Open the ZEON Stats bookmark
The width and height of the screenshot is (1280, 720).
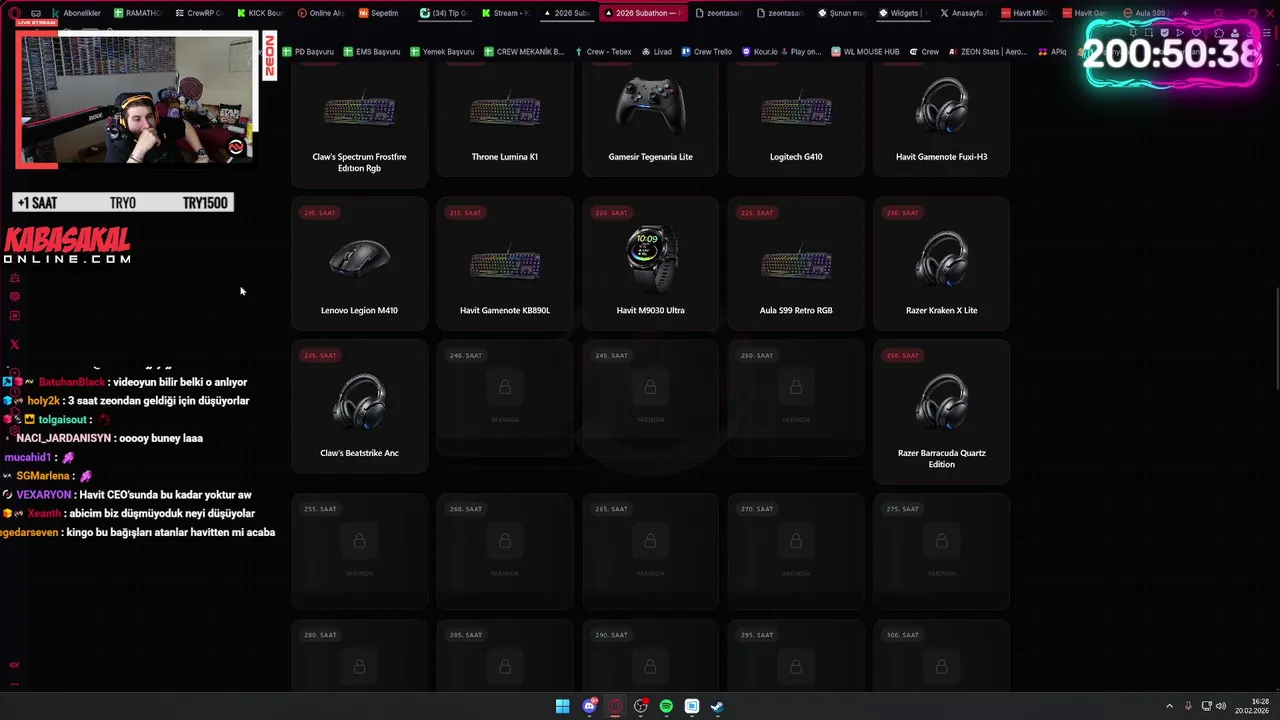tap(988, 51)
